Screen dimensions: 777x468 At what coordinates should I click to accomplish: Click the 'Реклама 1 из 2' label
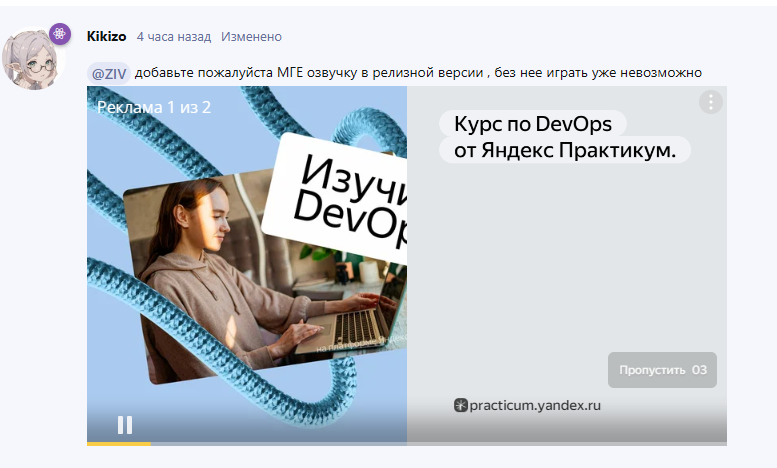(x=154, y=107)
